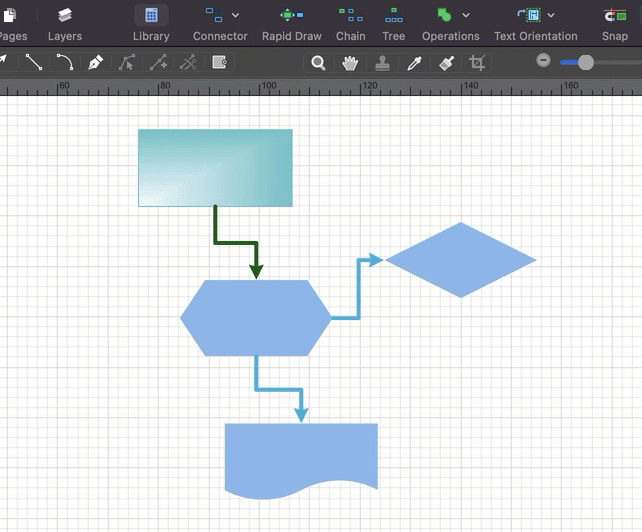This screenshot has width=642, height=532.
Task: Click the Text Orientation icon
Action: pos(529,15)
